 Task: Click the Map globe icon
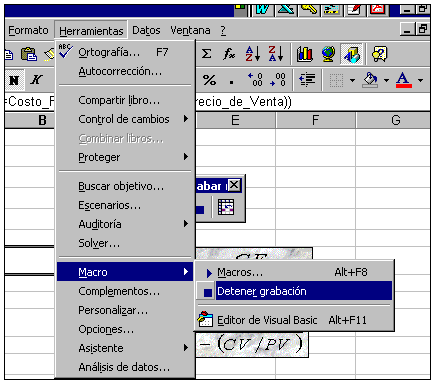pyautogui.click(x=328, y=54)
